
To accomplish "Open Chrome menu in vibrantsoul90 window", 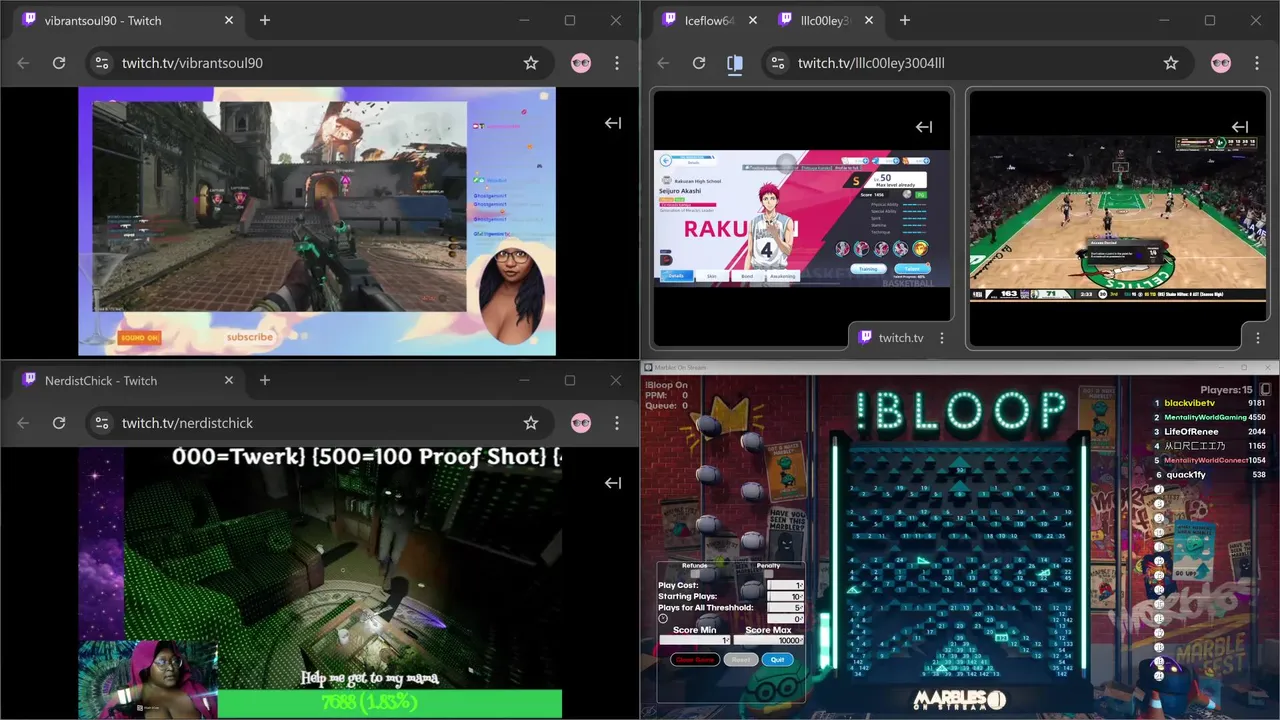I will point(617,63).
